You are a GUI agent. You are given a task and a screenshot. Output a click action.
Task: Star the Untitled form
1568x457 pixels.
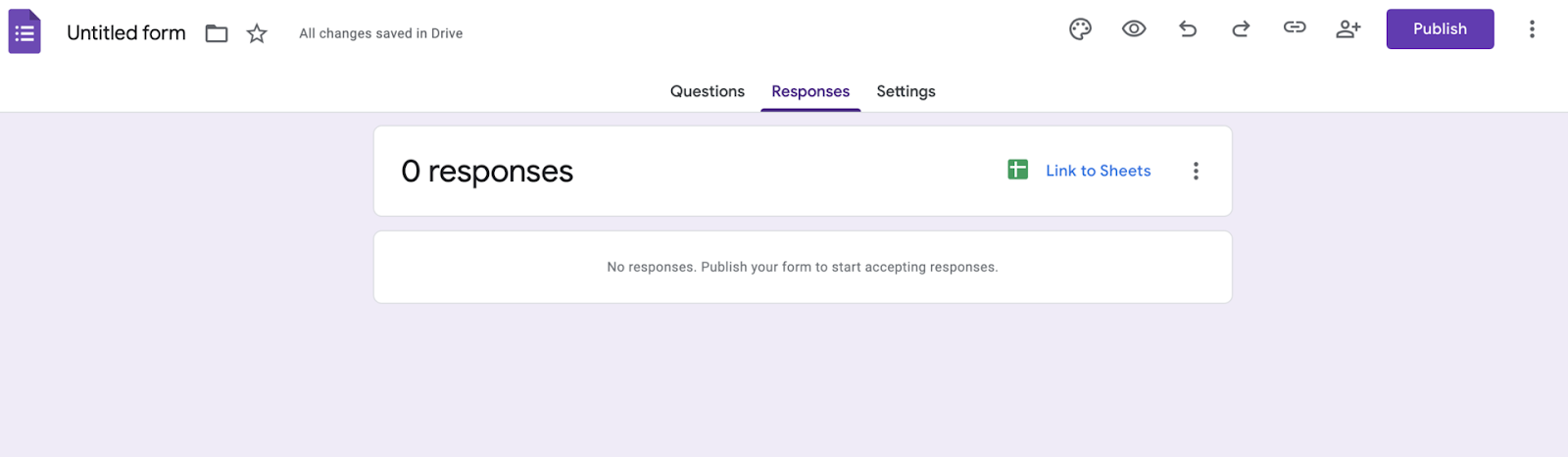(x=257, y=33)
